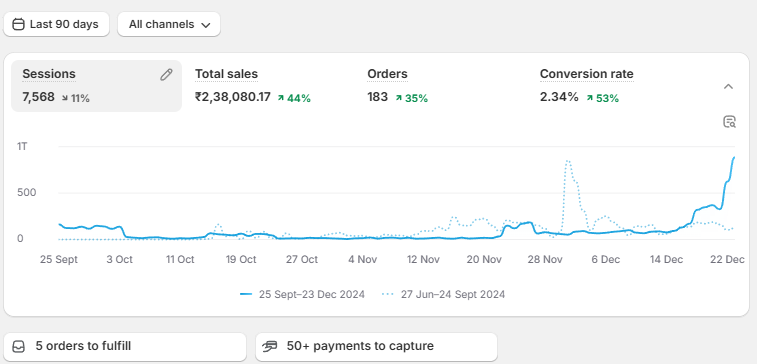Open 5 orders to fulfill
Screen dimensions: 757x364
[125, 346]
